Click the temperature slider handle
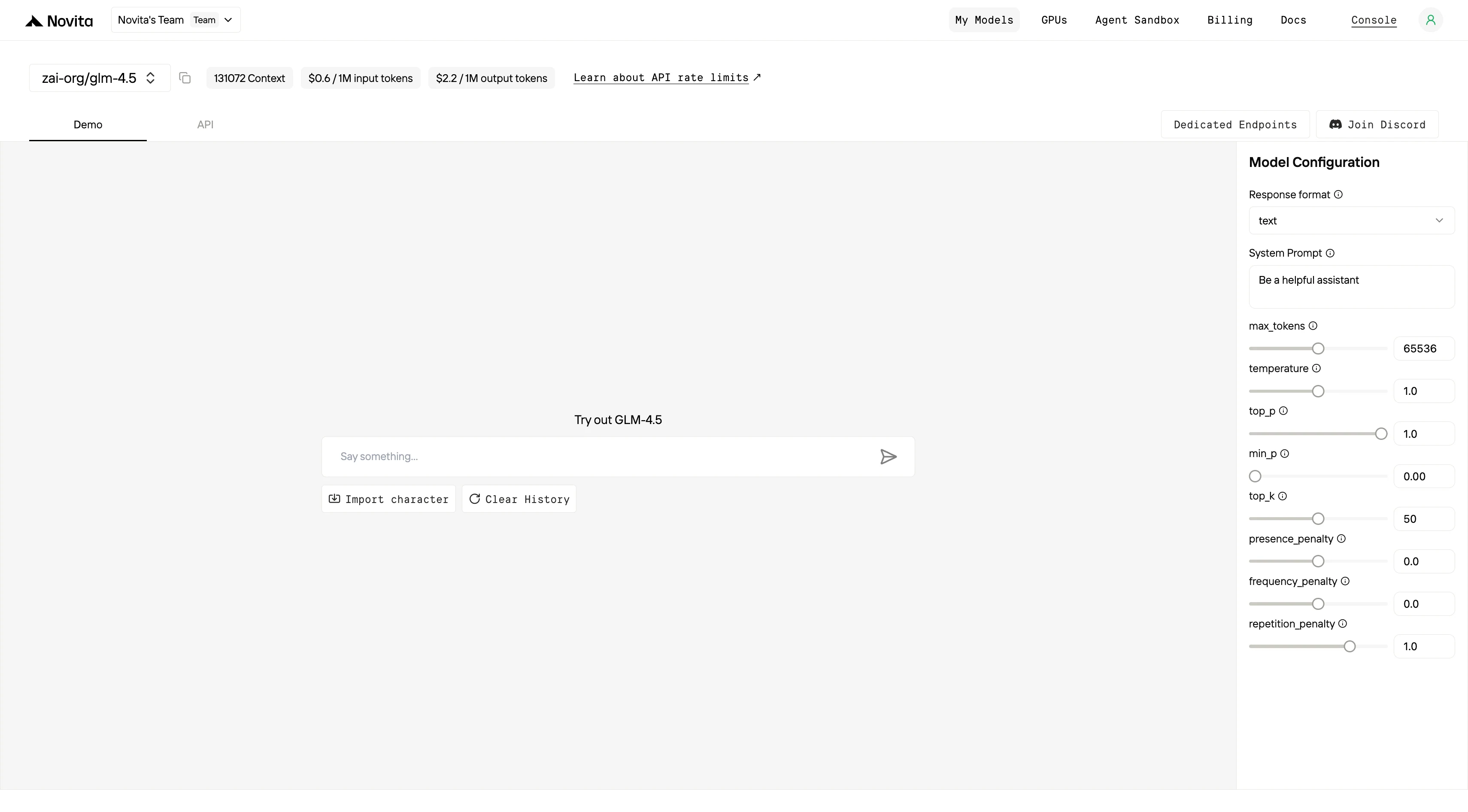1468x812 pixels. tap(1318, 391)
